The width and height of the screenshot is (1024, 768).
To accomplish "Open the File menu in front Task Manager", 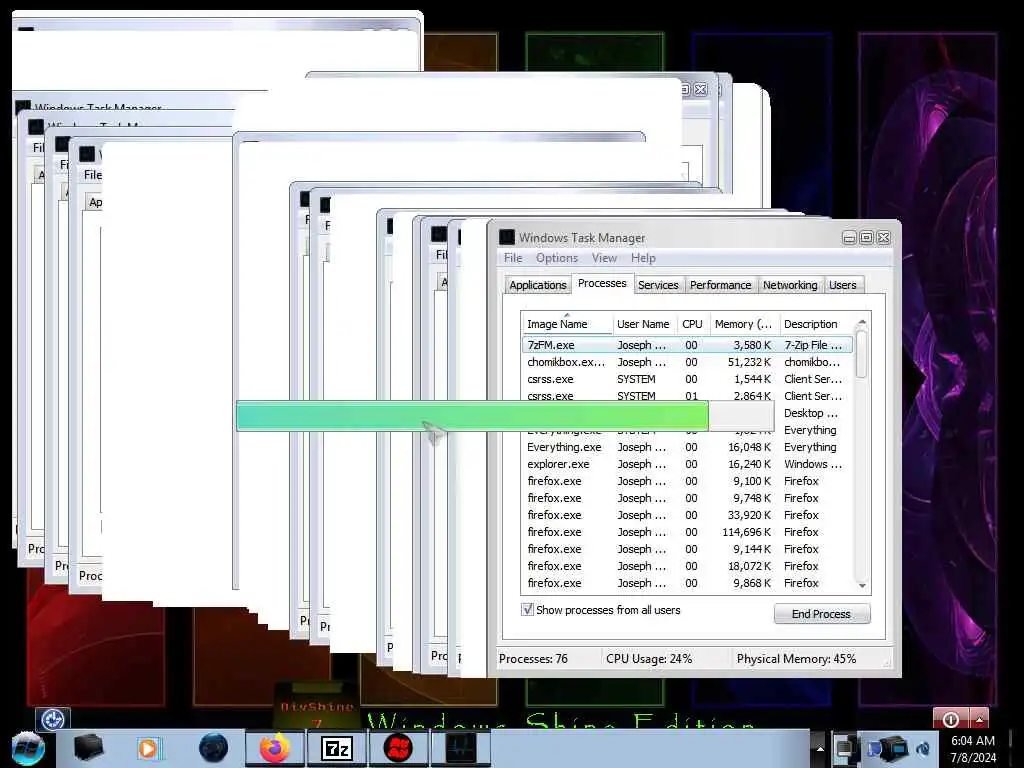I will [x=513, y=258].
